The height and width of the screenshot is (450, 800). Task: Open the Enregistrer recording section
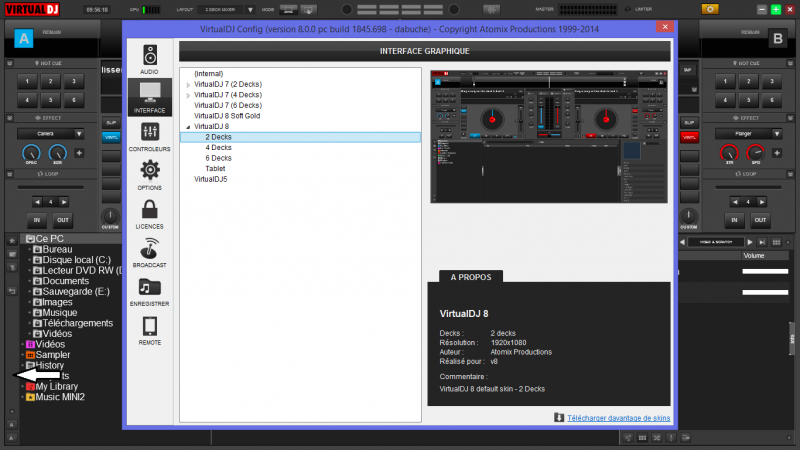tap(149, 291)
